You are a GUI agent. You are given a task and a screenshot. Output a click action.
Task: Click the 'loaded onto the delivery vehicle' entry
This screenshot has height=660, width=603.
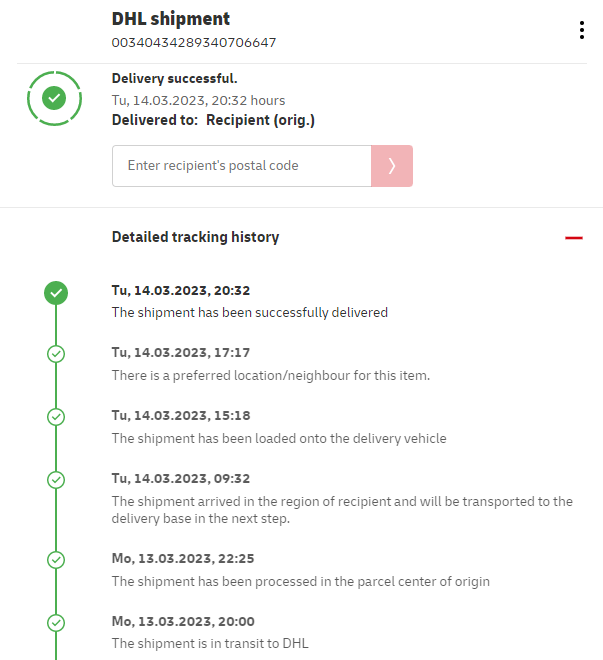(x=279, y=438)
